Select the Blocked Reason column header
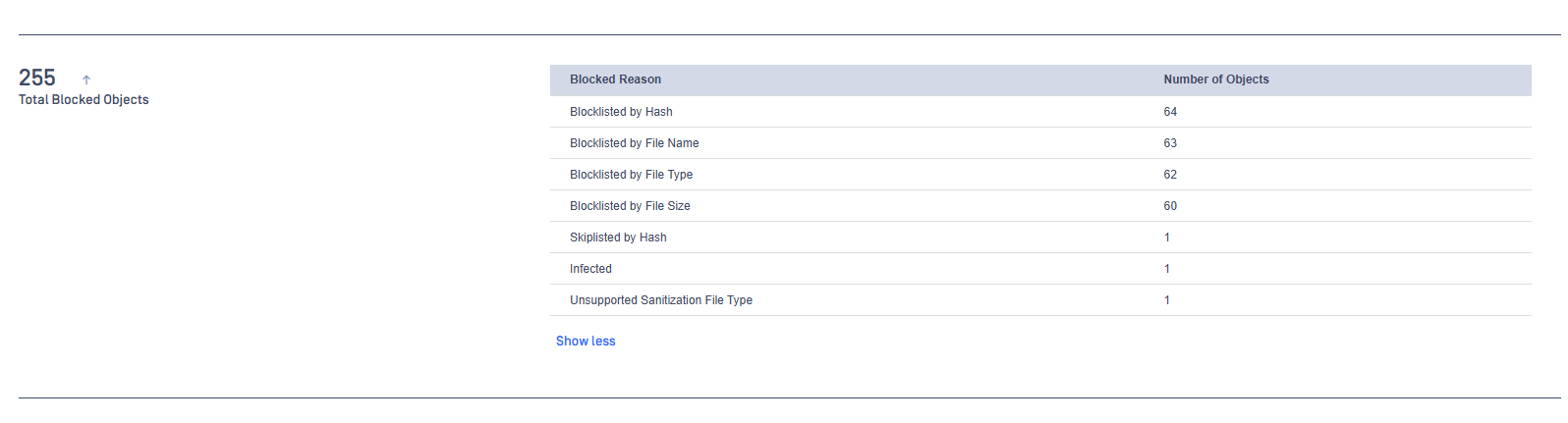Viewport: 1568px width, 423px height. (615, 79)
